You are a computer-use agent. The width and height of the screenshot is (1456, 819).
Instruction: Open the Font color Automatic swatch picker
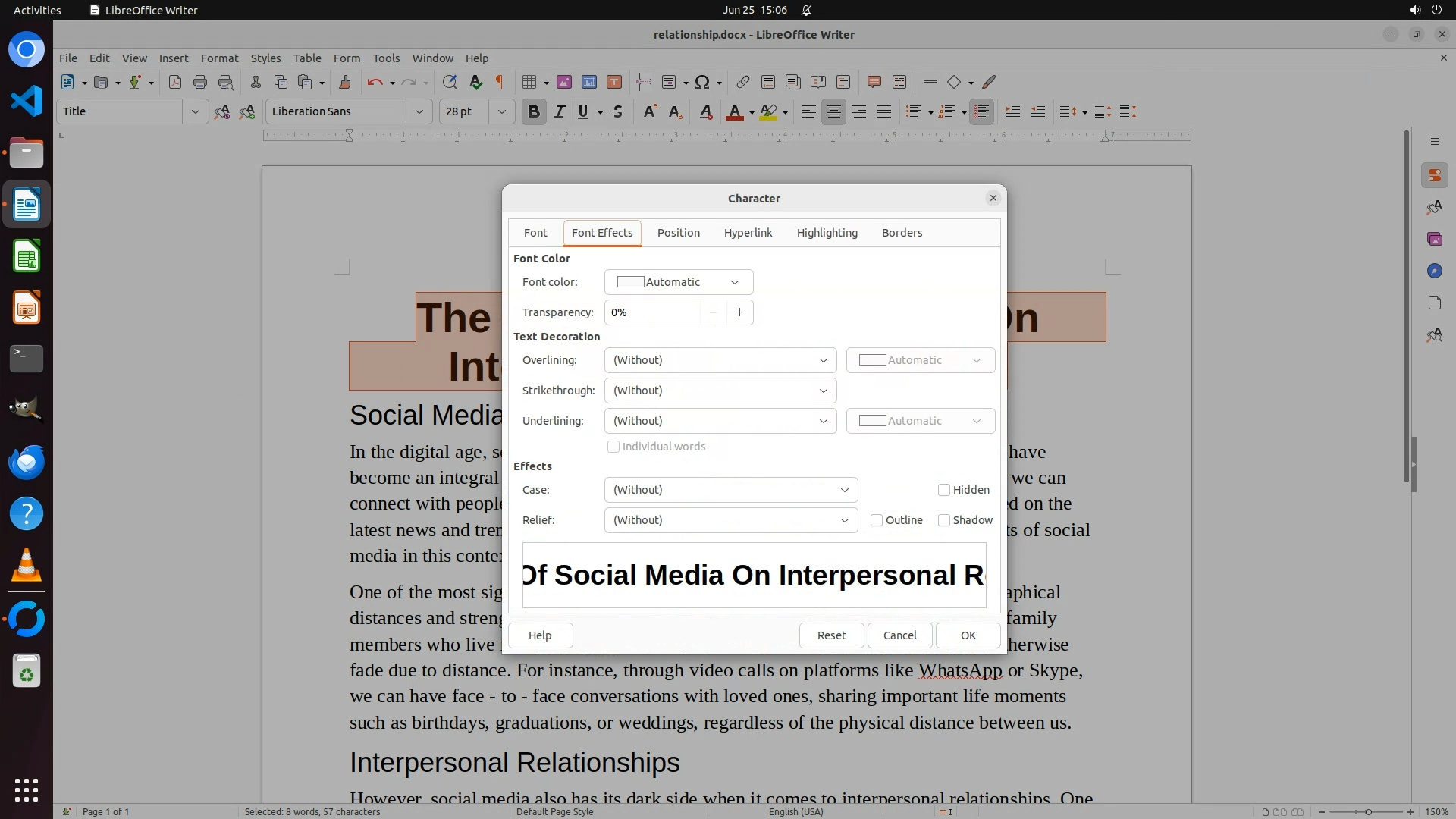tap(678, 282)
